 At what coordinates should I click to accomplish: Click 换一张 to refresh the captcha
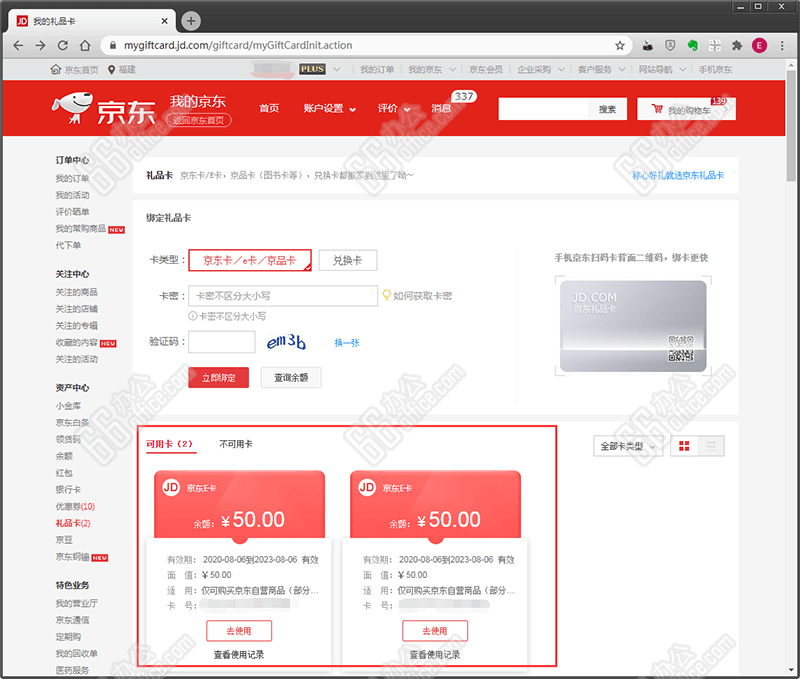(347, 343)
